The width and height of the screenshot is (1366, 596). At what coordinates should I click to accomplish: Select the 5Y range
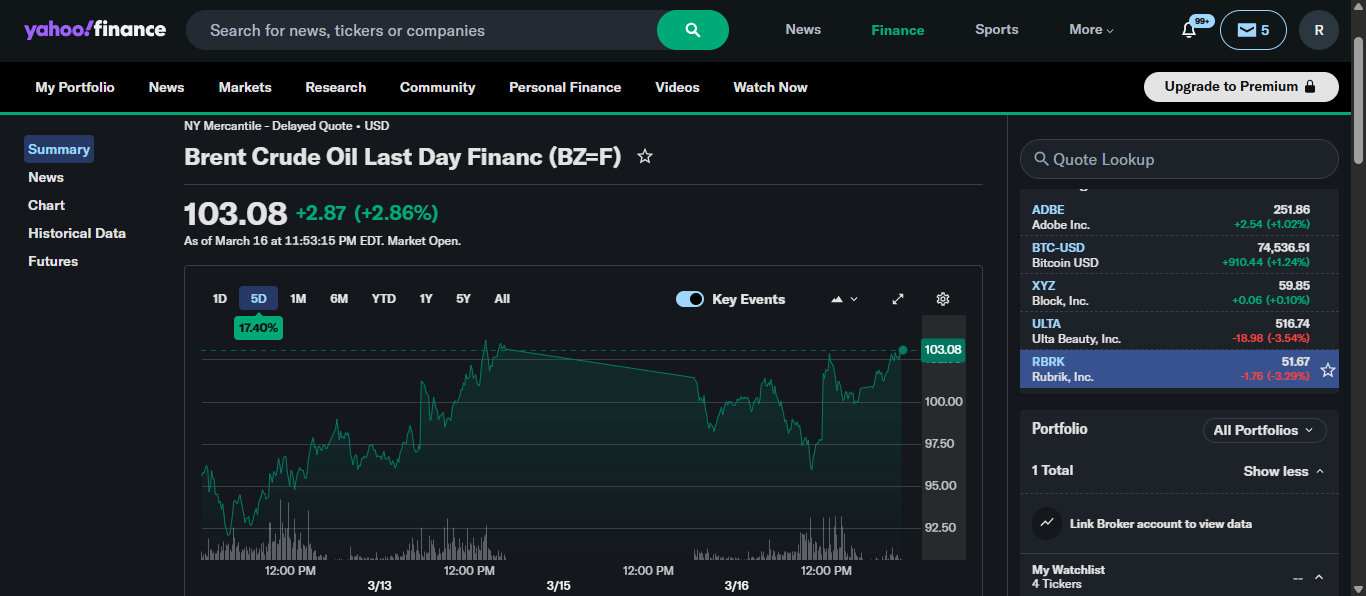click(463, 298)
